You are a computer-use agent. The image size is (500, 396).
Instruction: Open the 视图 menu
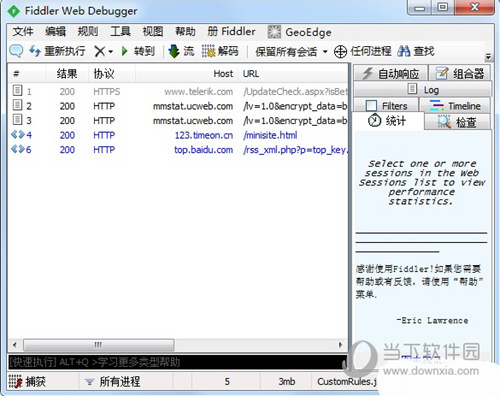click(x=153, y=32)
